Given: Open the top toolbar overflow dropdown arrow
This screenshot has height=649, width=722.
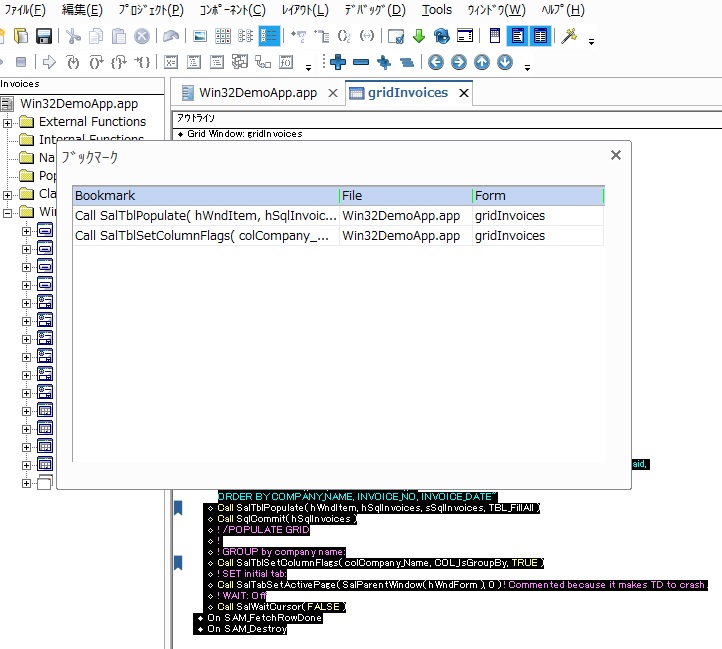Looking at the screenshot, I should [x=591, y=42].
